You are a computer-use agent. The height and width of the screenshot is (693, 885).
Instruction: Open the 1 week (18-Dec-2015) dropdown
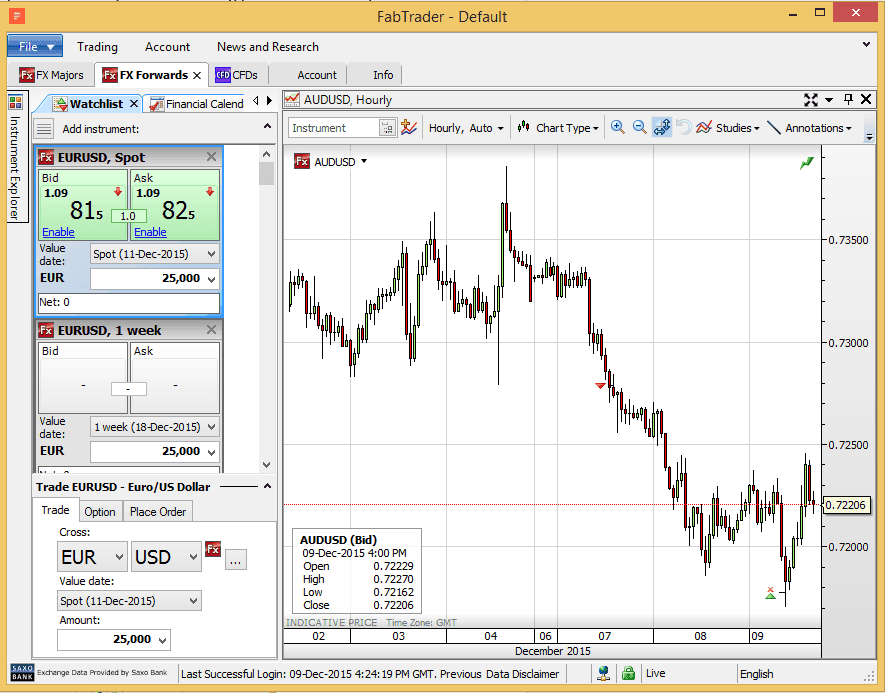[155, 427]
